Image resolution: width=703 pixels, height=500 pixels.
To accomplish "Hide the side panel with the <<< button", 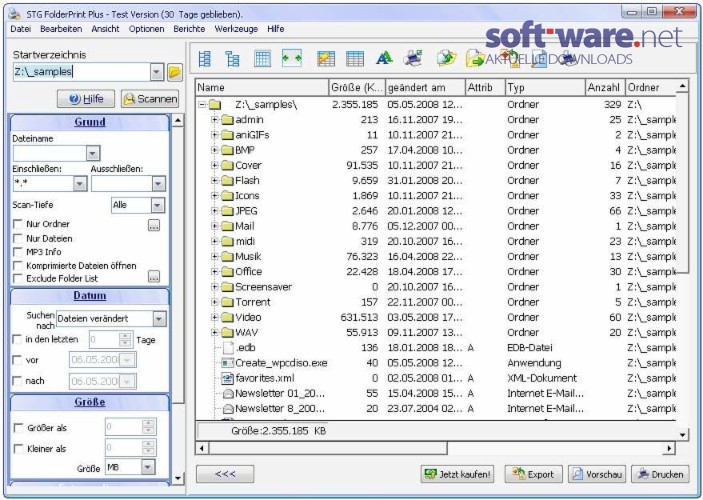I will point(225,474).
